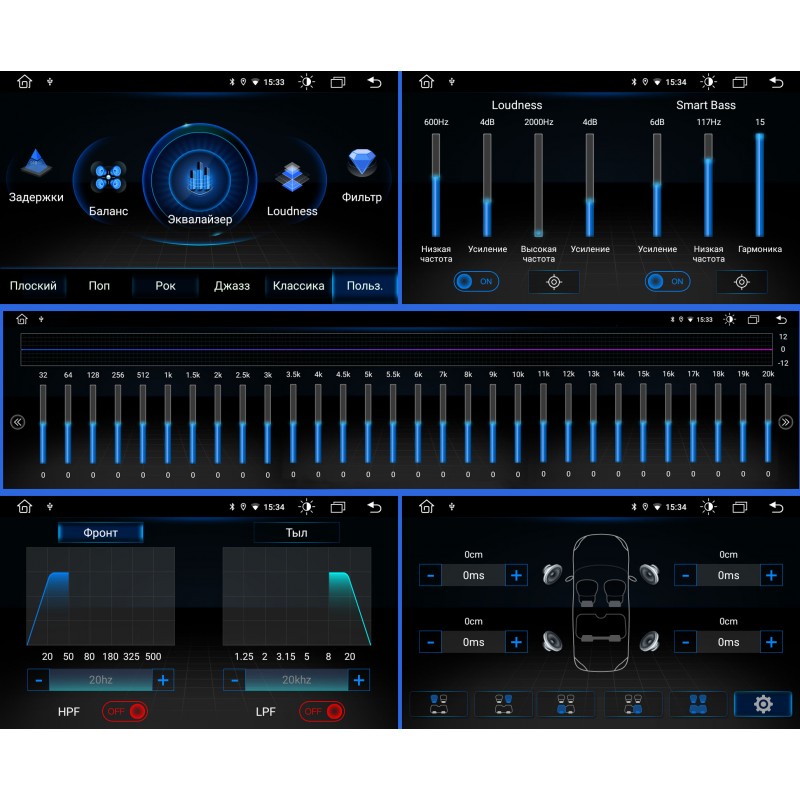
Task: Enable the HPF filter toggle
Action: coord(125,711)
